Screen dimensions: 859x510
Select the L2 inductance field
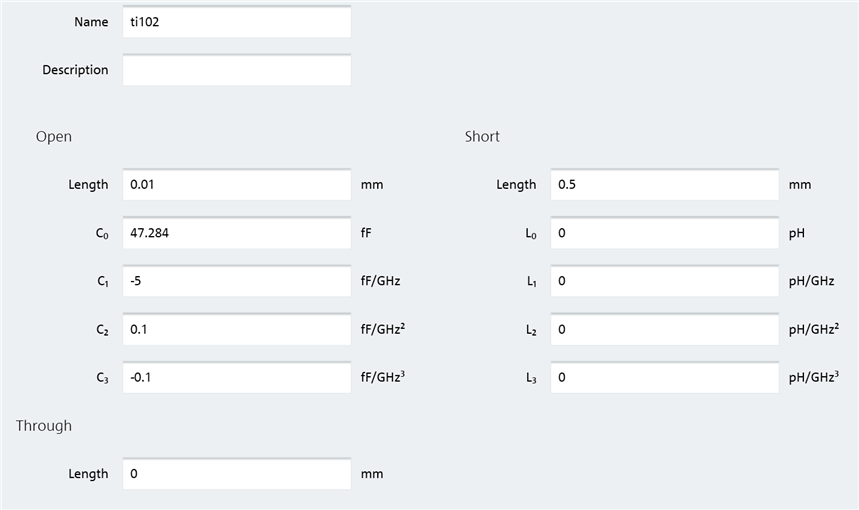[664, 329]
